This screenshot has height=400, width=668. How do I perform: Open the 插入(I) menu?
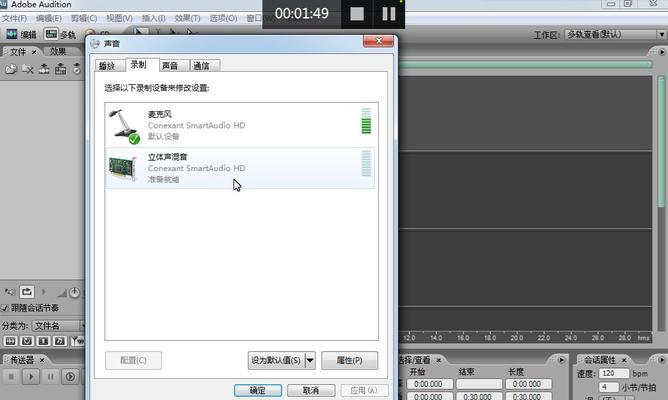(153, 18)
